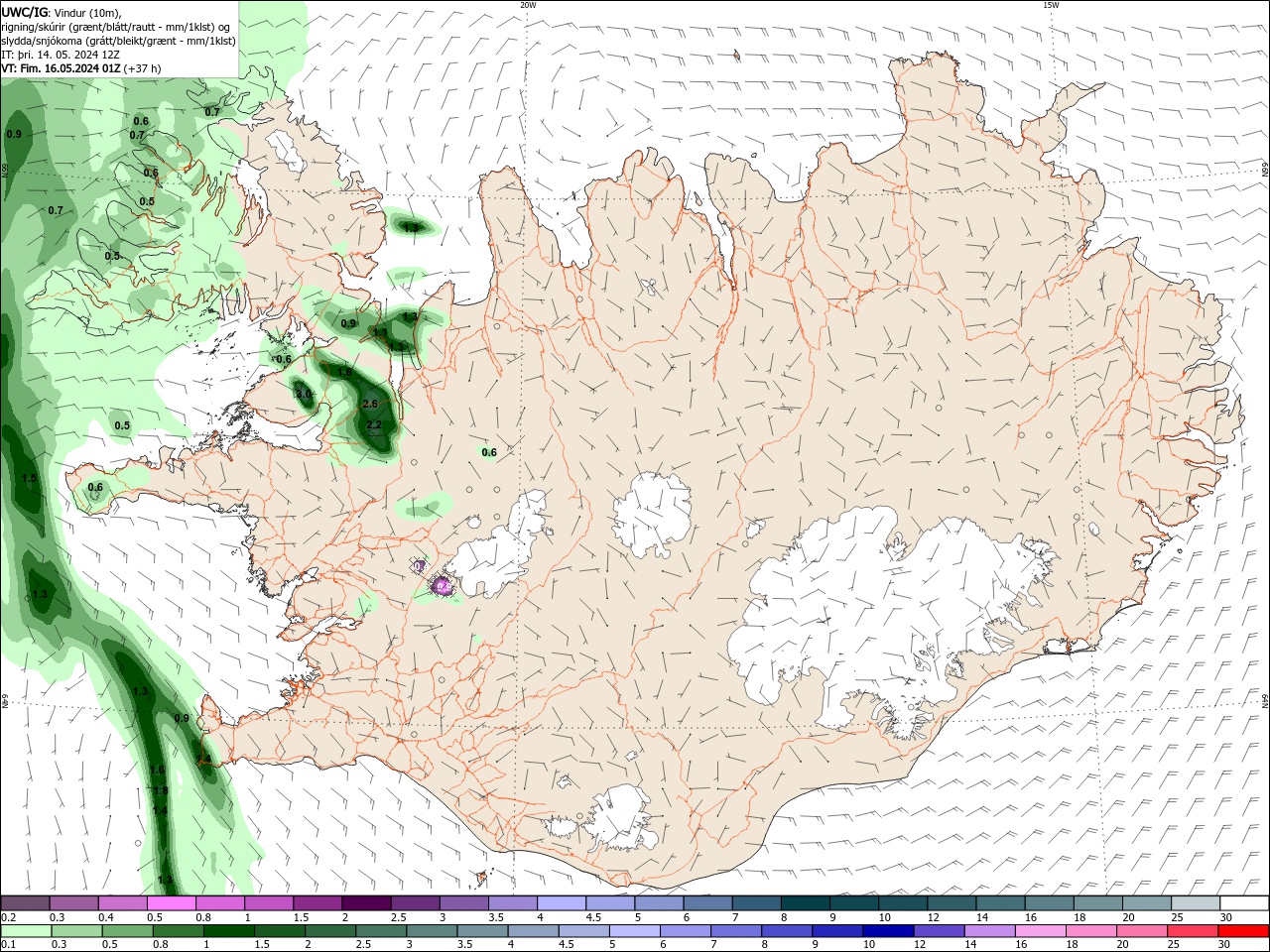1270x952 pixels.
Task: Click the 2.6 precipitation value on the map
Action: pyautogui.click(x=370, y=404)
